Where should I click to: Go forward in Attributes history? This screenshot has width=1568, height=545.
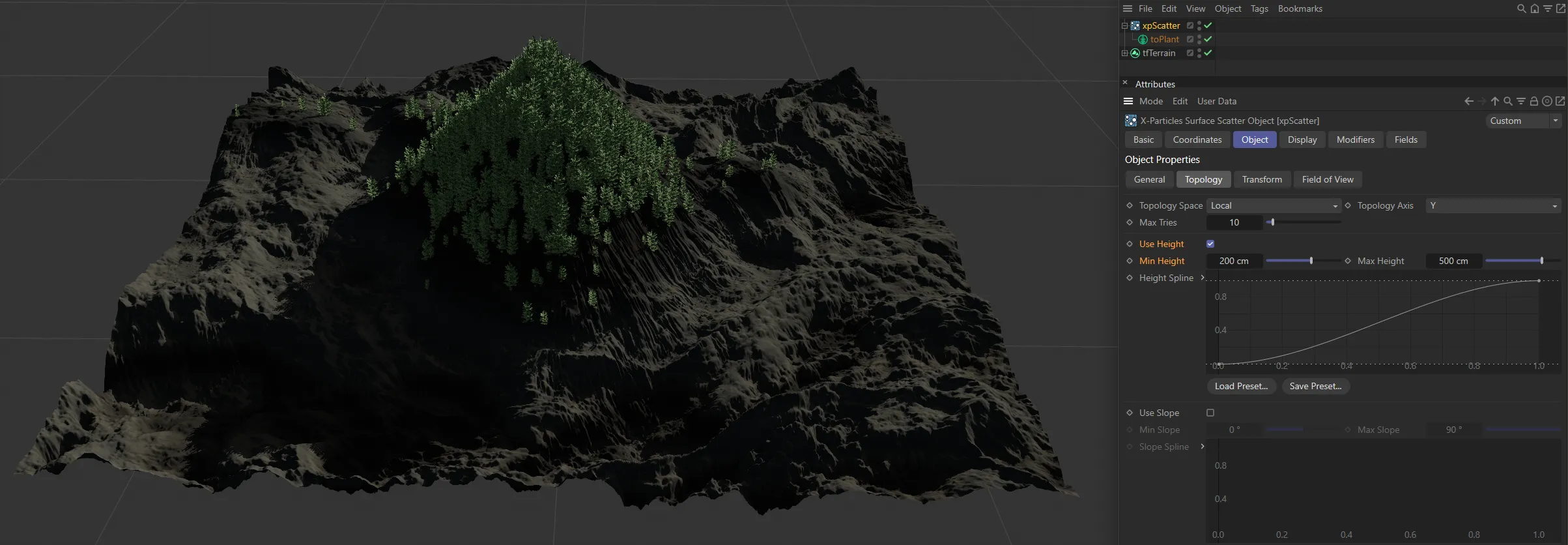(1481, 101)
